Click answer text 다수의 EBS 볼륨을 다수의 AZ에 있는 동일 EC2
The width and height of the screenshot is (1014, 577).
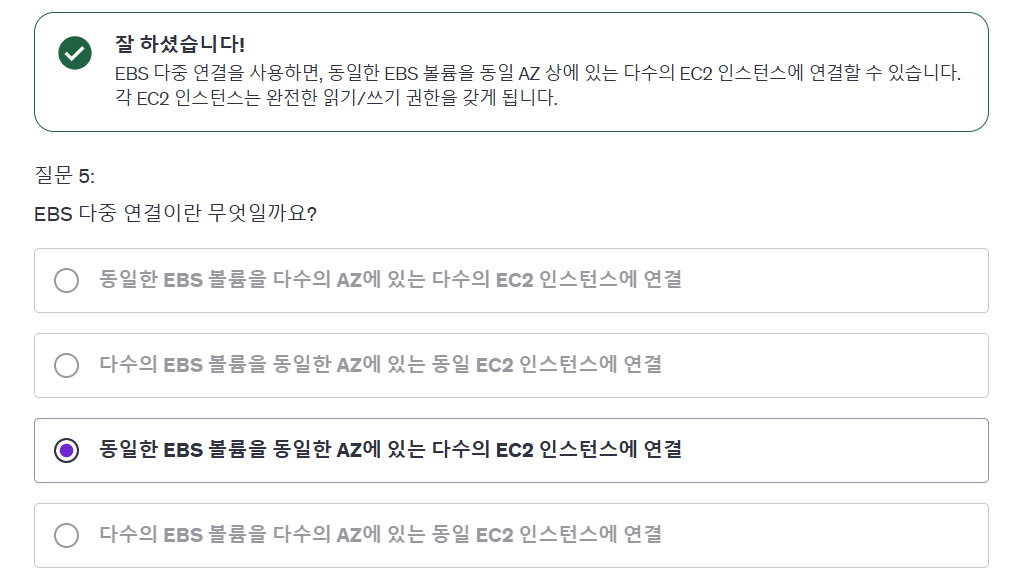pos(380,534)
